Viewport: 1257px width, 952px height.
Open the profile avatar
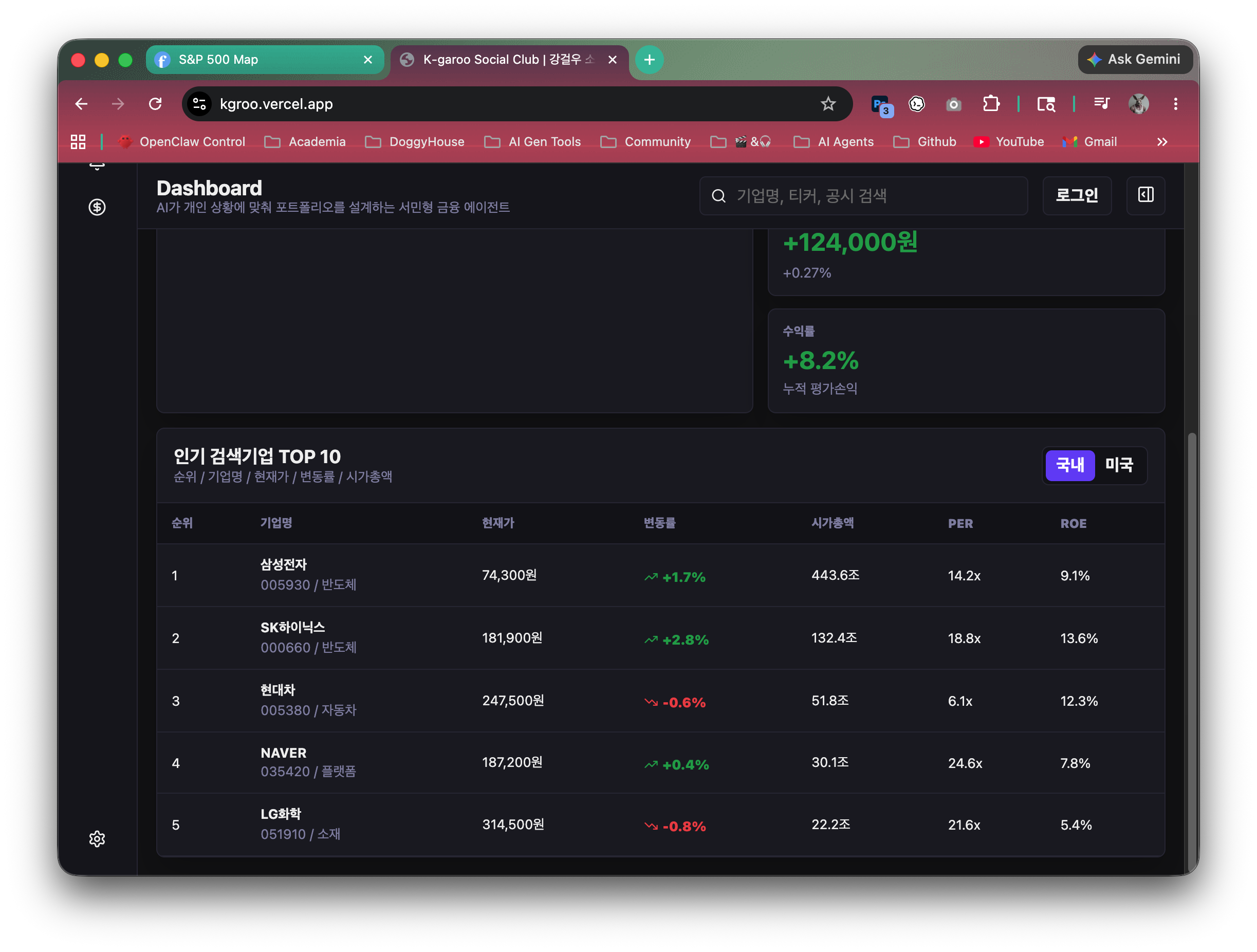pyautogui.click(x=1138, y=104)
